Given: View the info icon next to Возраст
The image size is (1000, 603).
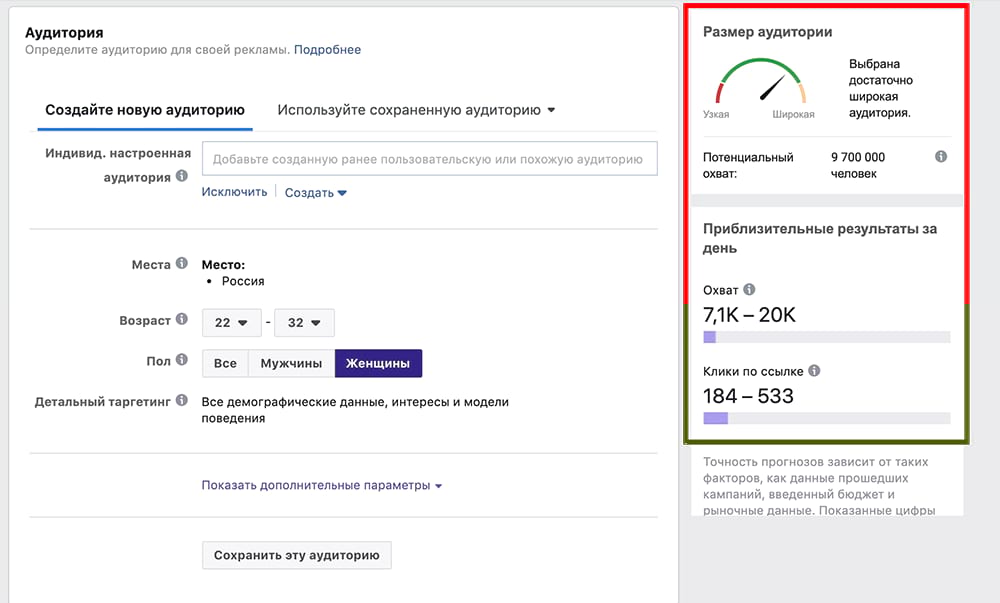Looking at the screenshot, I should (x=182, y=320).
